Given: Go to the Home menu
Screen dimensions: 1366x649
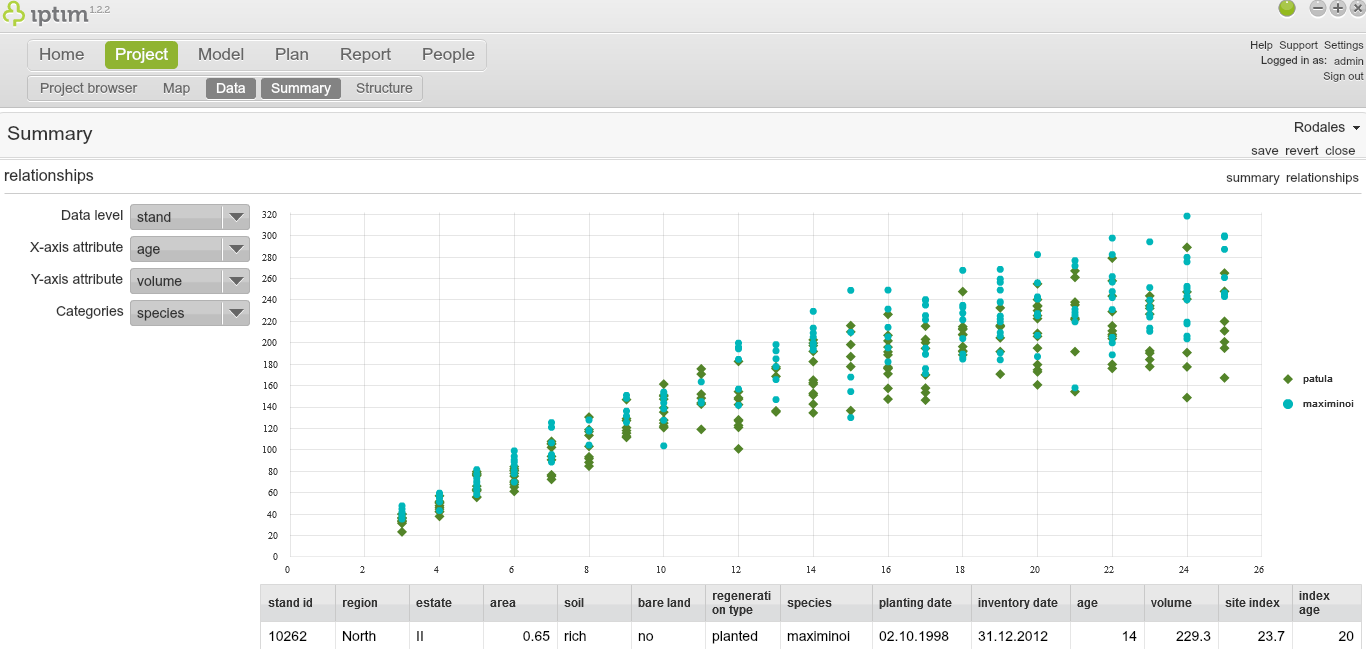Looking at the screenshot, I should pyautogui.click(x=61, y=55).
